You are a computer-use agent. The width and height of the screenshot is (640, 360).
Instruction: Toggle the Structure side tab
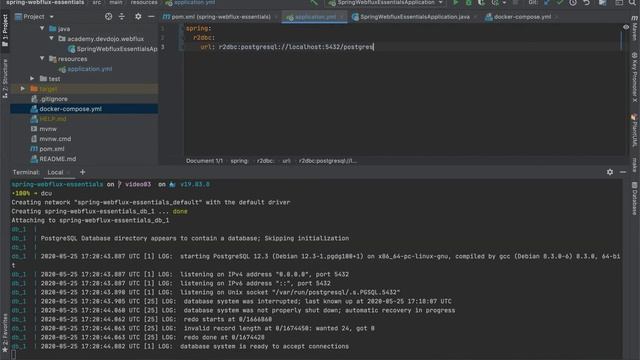(x=5, y=78)
